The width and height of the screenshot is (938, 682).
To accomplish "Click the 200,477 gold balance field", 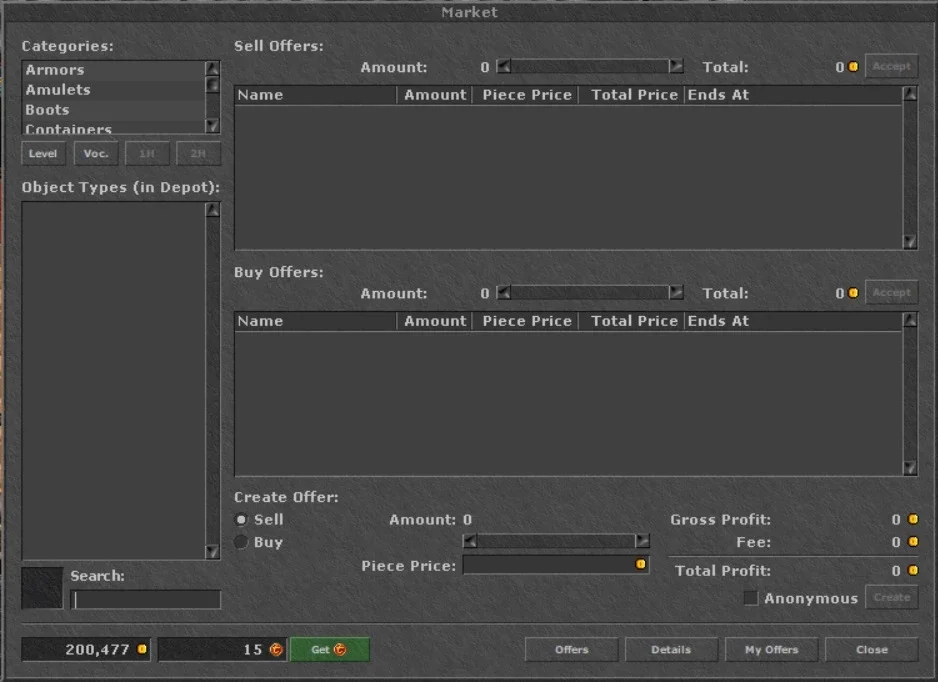I will 86,650.
